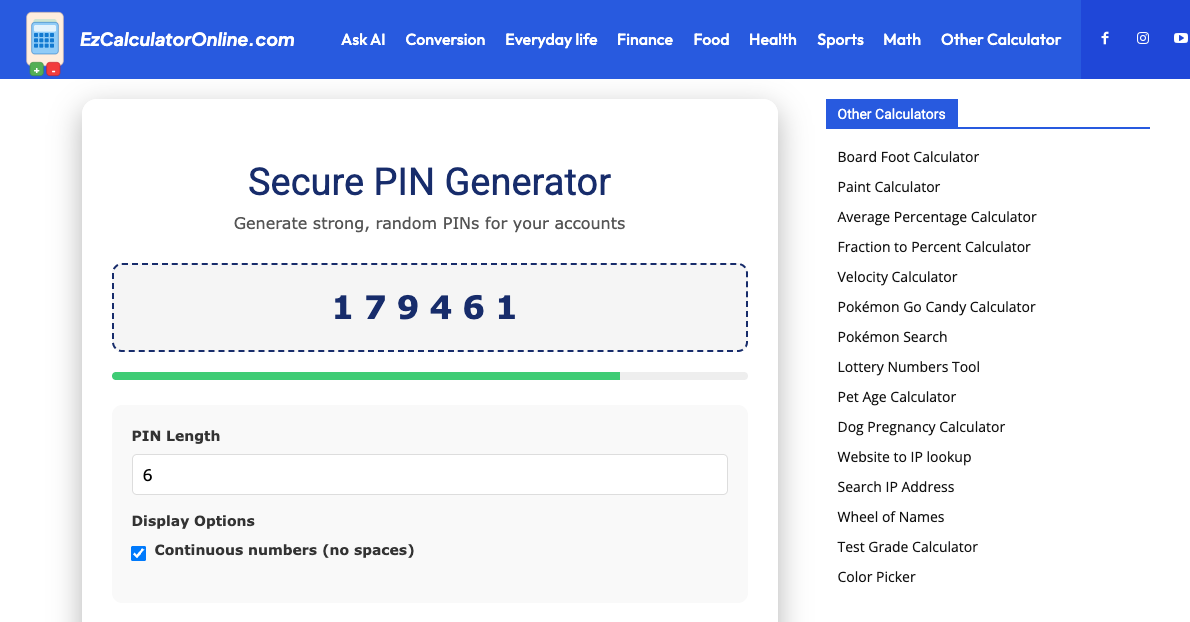Visit the Pokémon Go Candy Calculator
This screenshot has width=1190, height=622.
(936, 307)
